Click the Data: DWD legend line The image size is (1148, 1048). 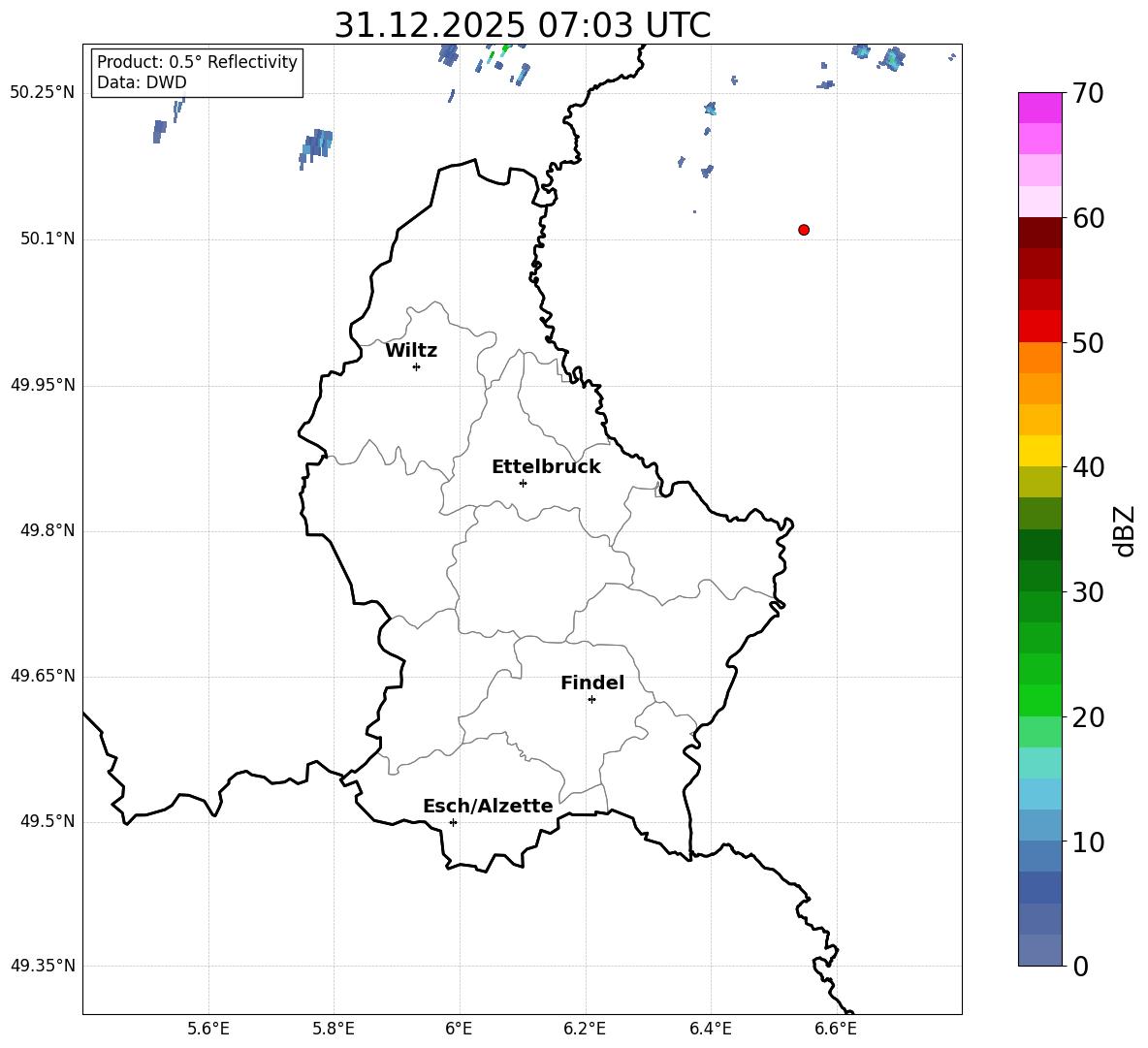(142, 82)
